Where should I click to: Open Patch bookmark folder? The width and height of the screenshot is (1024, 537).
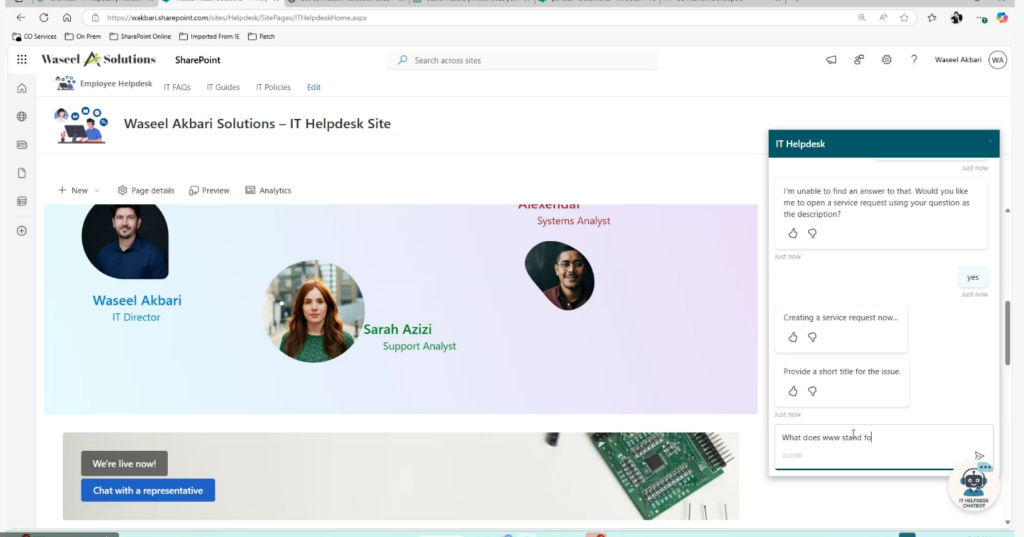coord(262,37)
